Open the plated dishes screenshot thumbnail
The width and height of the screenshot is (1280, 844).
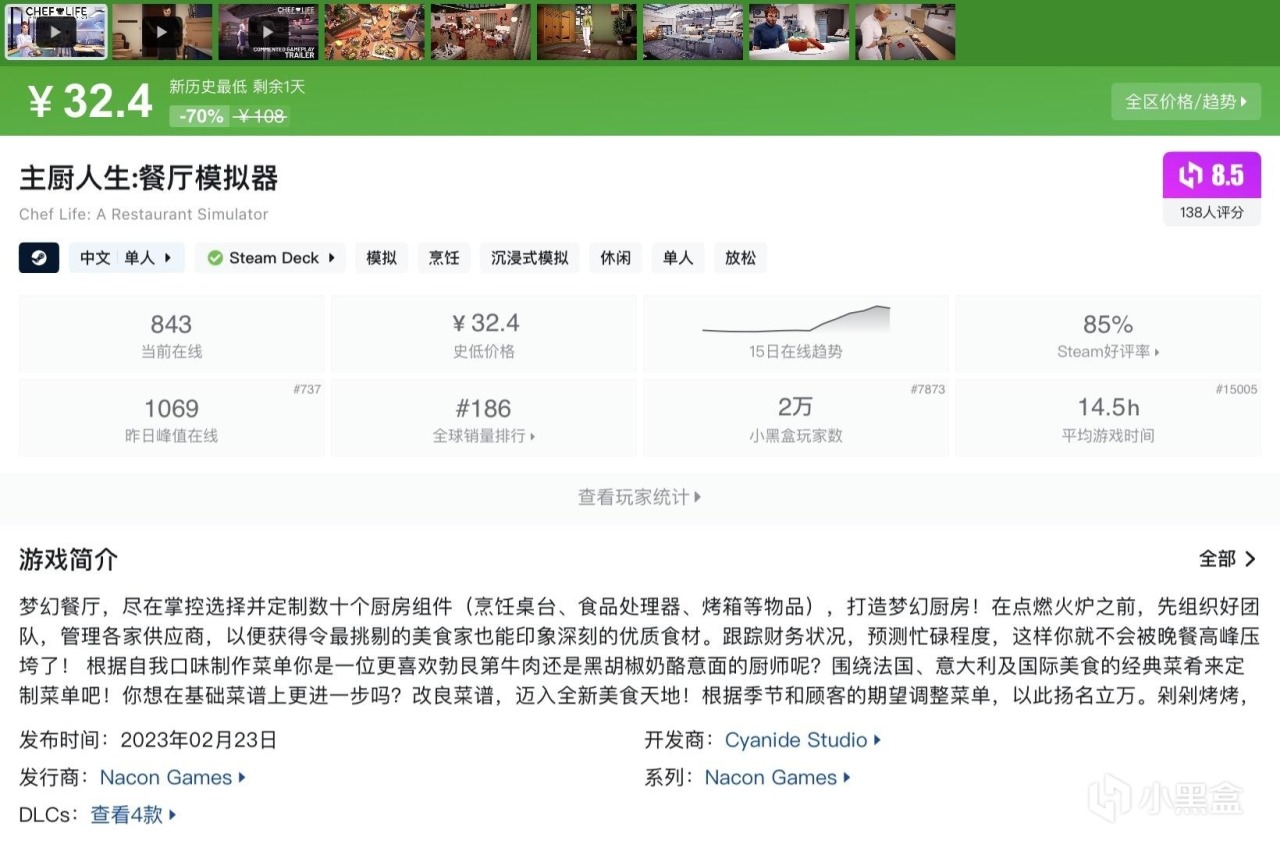pos(374,32)
